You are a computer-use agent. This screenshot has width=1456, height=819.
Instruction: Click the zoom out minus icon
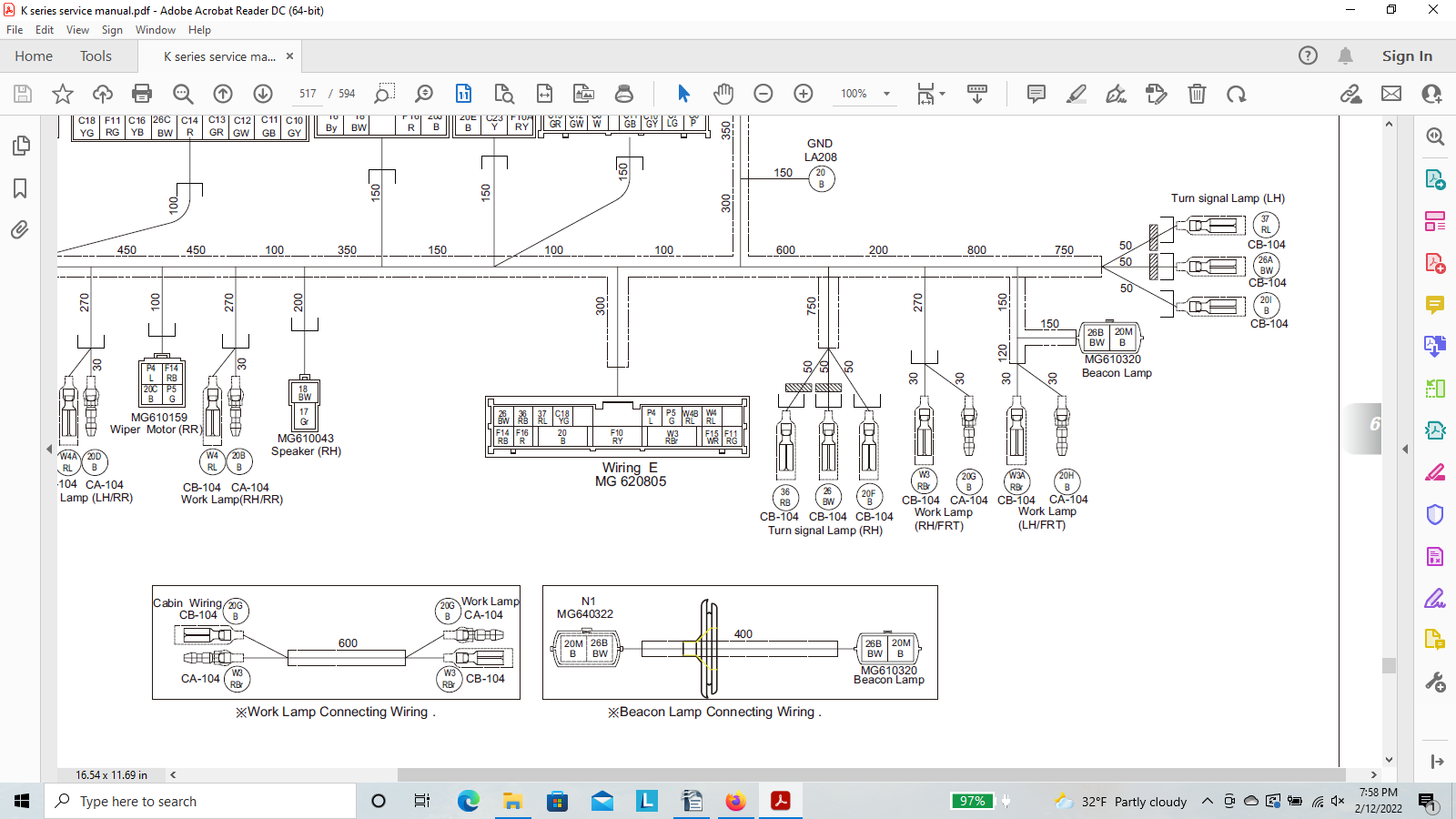(x=763, y=94)
